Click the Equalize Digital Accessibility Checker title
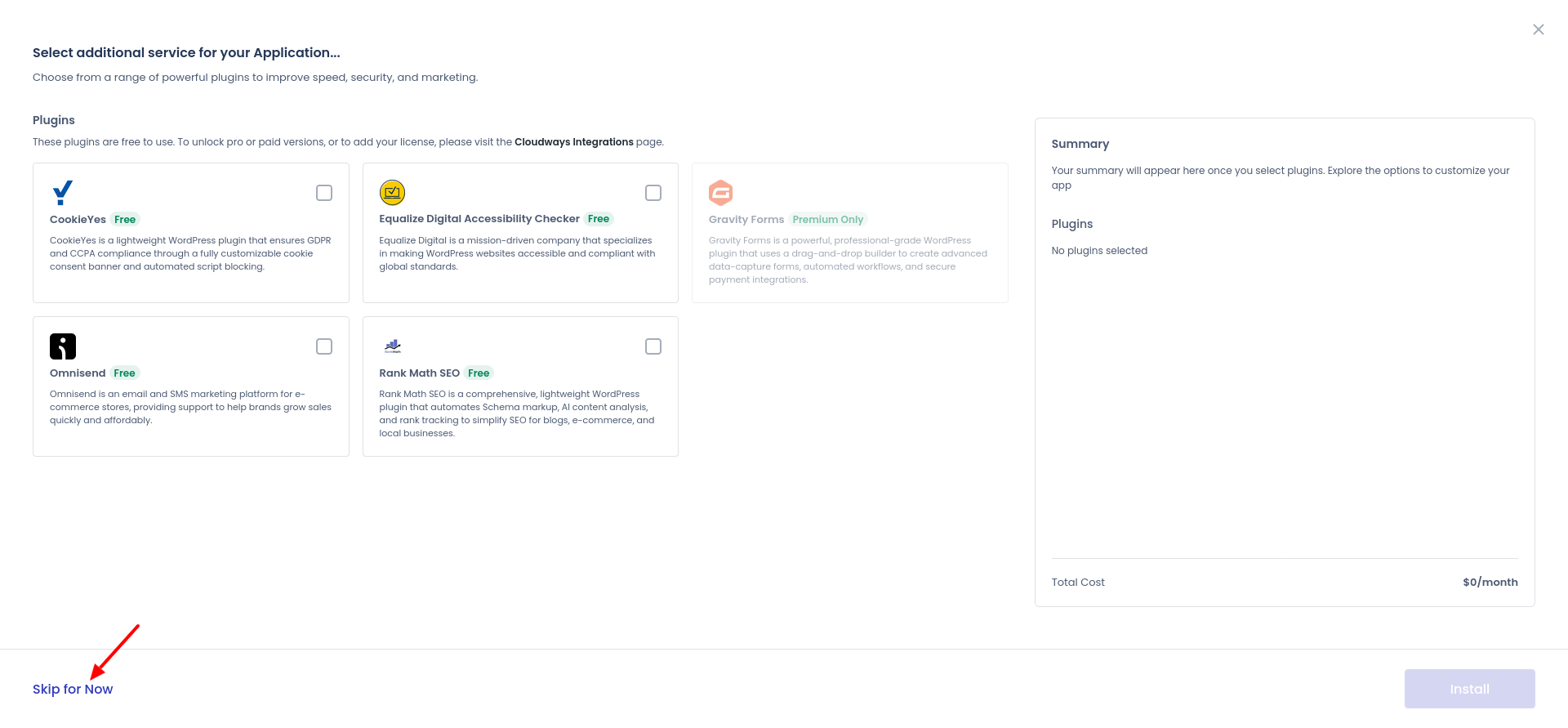1568x728 pixels. [x=479, y=219]
